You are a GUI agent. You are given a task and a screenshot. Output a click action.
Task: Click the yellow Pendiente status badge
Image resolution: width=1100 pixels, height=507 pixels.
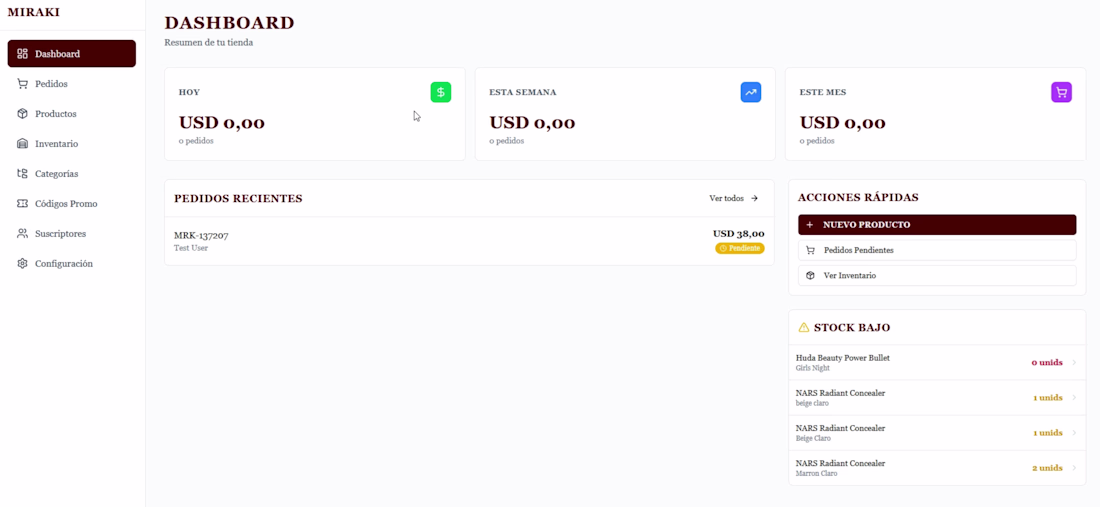pyautogui.click(x=740, y=248)
